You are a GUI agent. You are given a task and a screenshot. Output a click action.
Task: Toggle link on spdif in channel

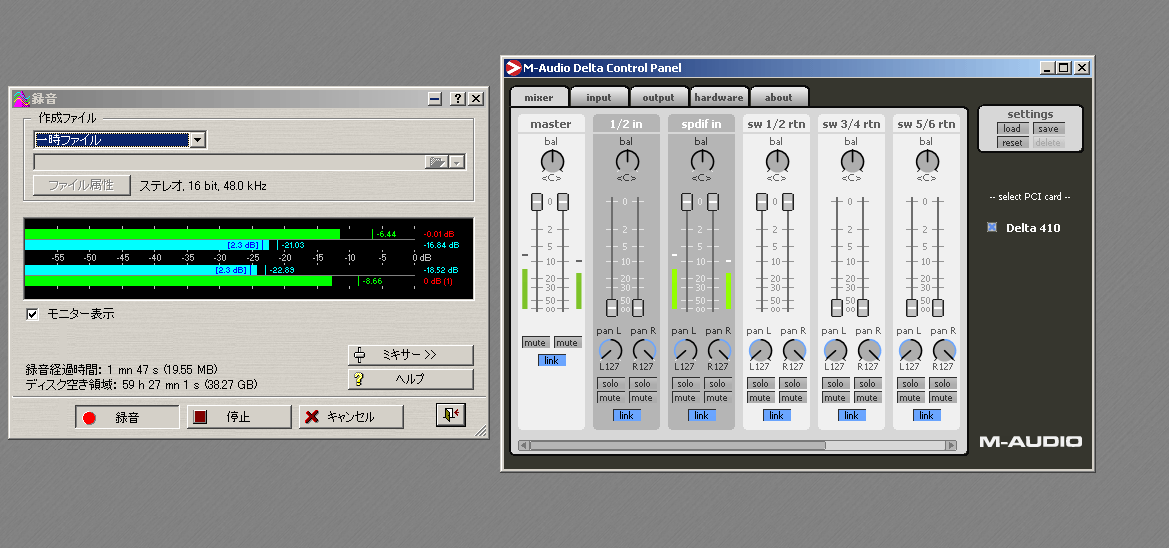[702, 415]
